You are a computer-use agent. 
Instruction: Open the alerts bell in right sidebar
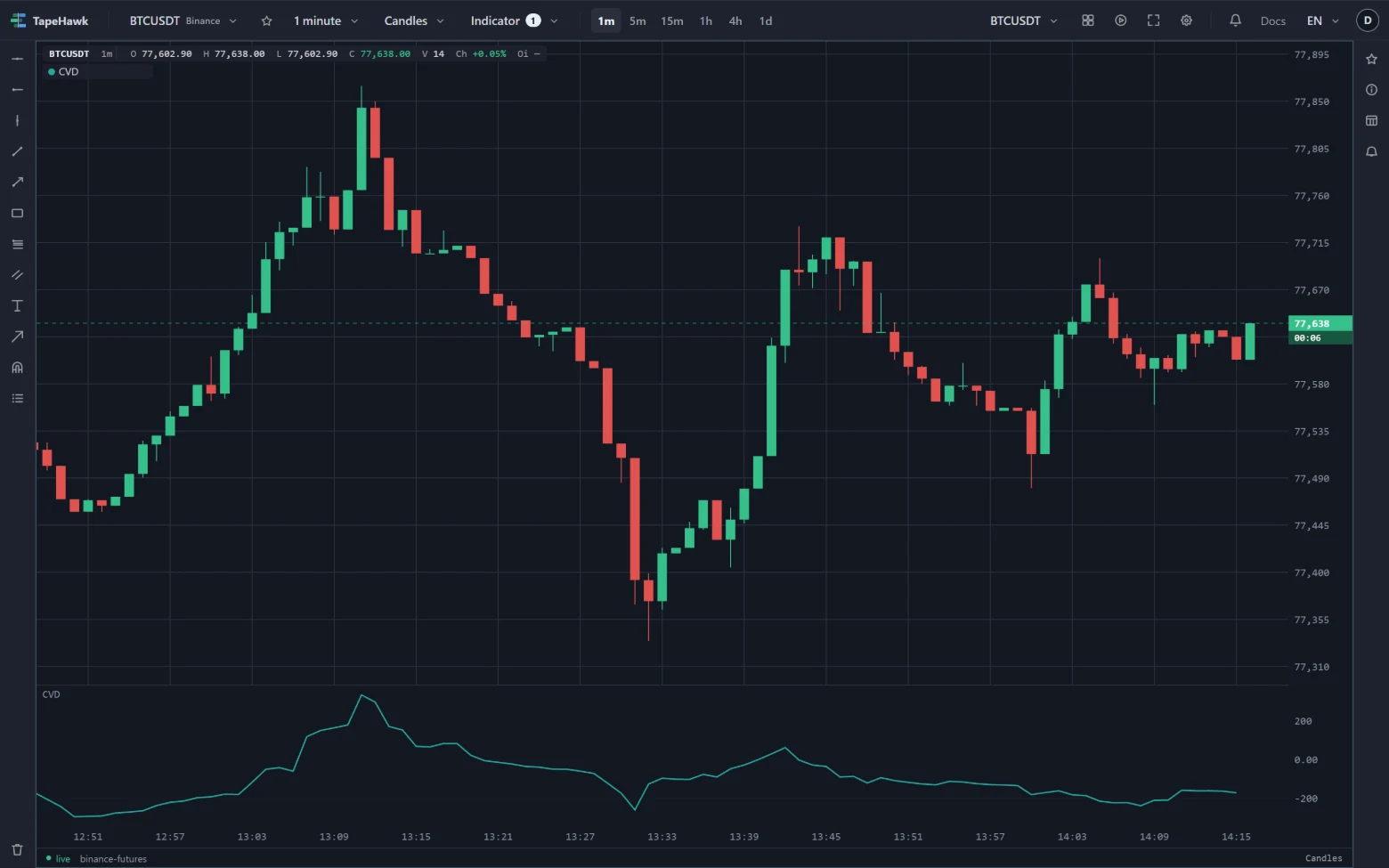[1371, 151]
